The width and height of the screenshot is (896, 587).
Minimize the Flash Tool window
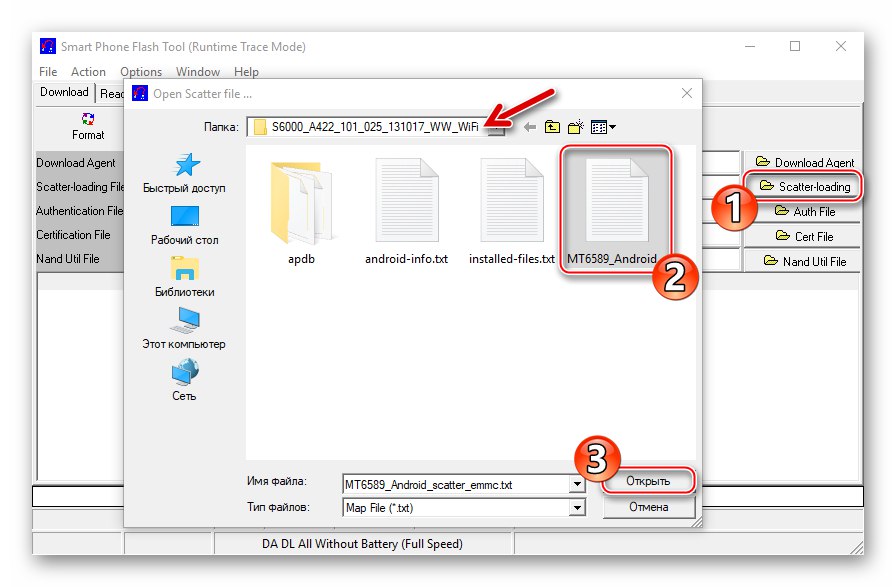click(x=750, y=46)
